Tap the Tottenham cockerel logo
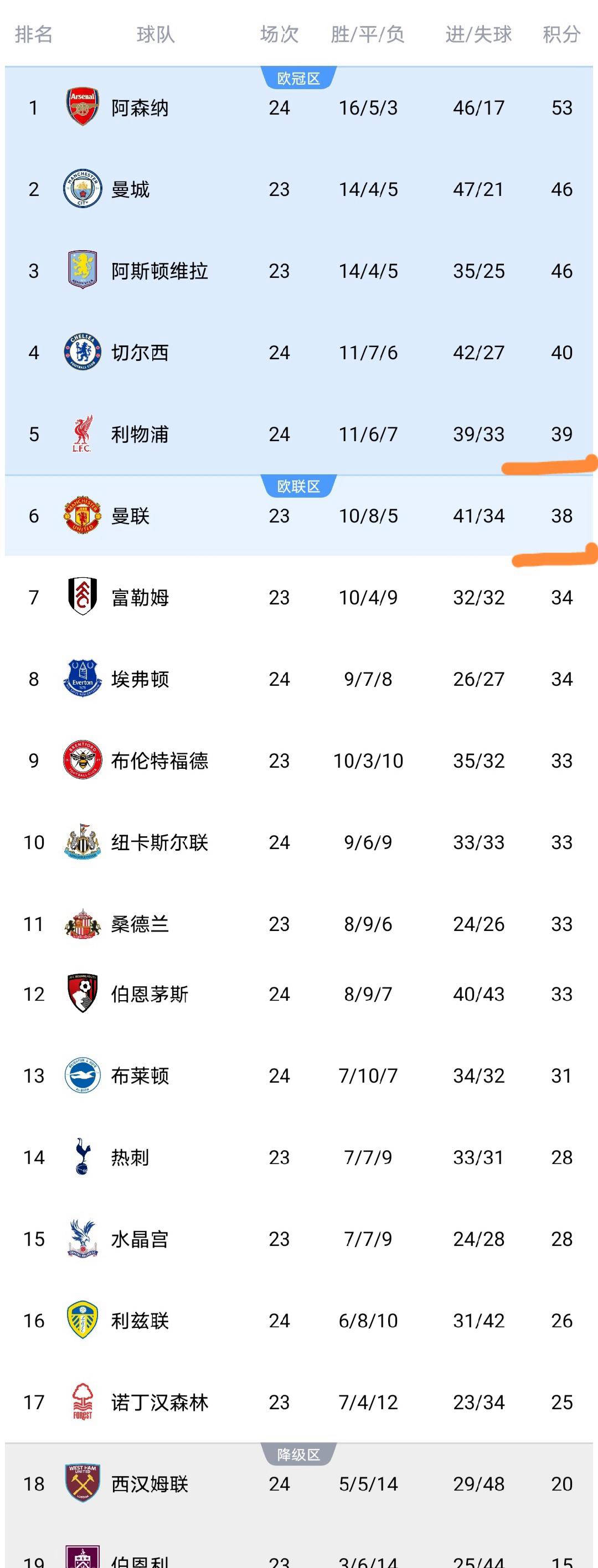This screenshot has width=598, height=1568. click(82, 1157)
